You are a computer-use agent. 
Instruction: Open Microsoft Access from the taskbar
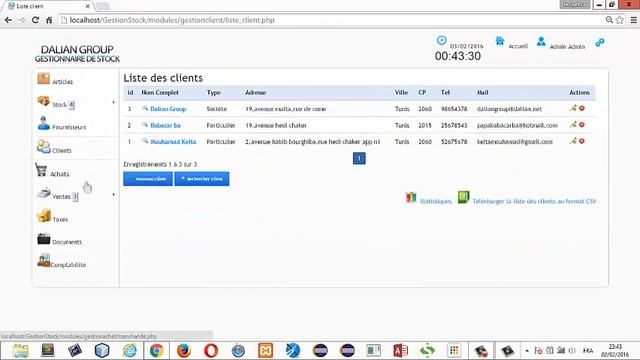pos(400,351)
